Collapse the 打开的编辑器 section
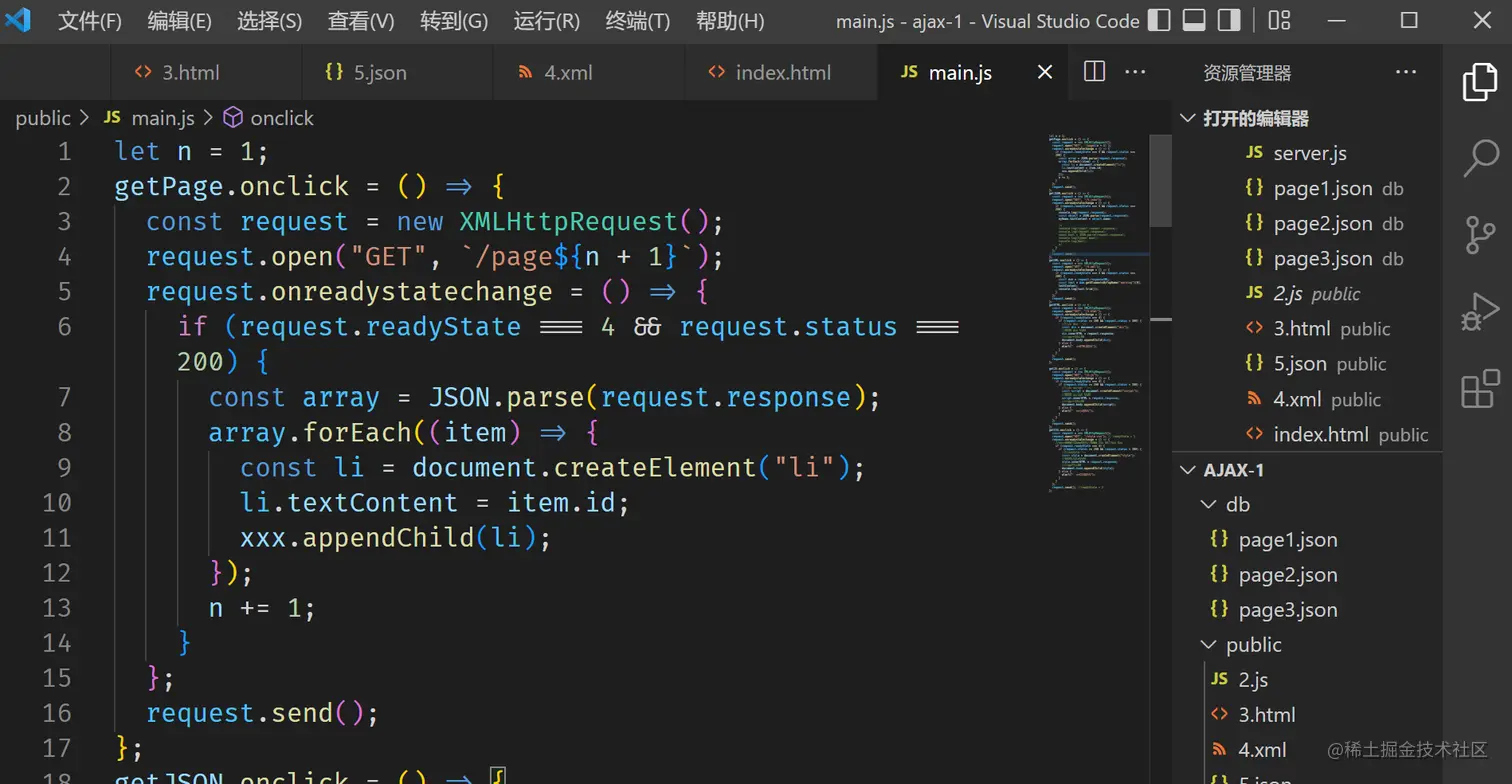This screenshot has width=1512, height=784. point(1188,118)
